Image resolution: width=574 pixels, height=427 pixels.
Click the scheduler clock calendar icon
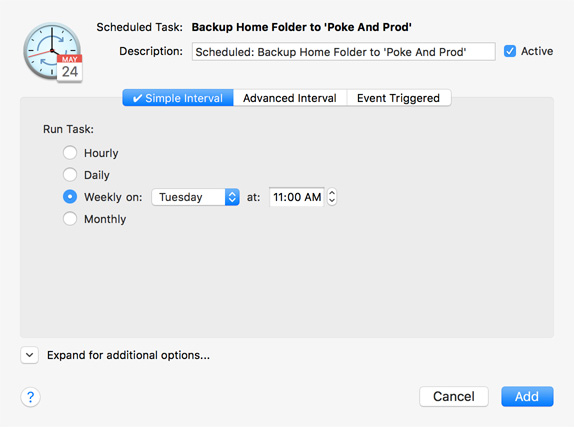click(53, 52)
